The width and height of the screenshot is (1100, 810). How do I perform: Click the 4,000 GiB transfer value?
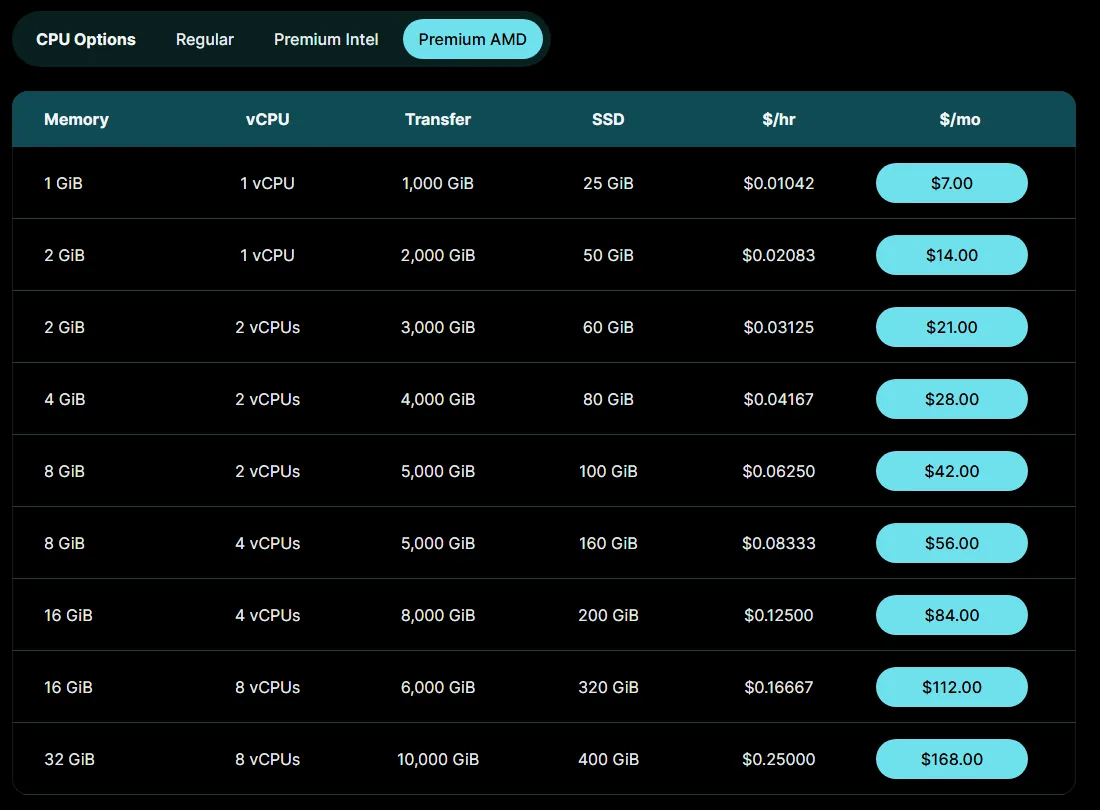438,399
